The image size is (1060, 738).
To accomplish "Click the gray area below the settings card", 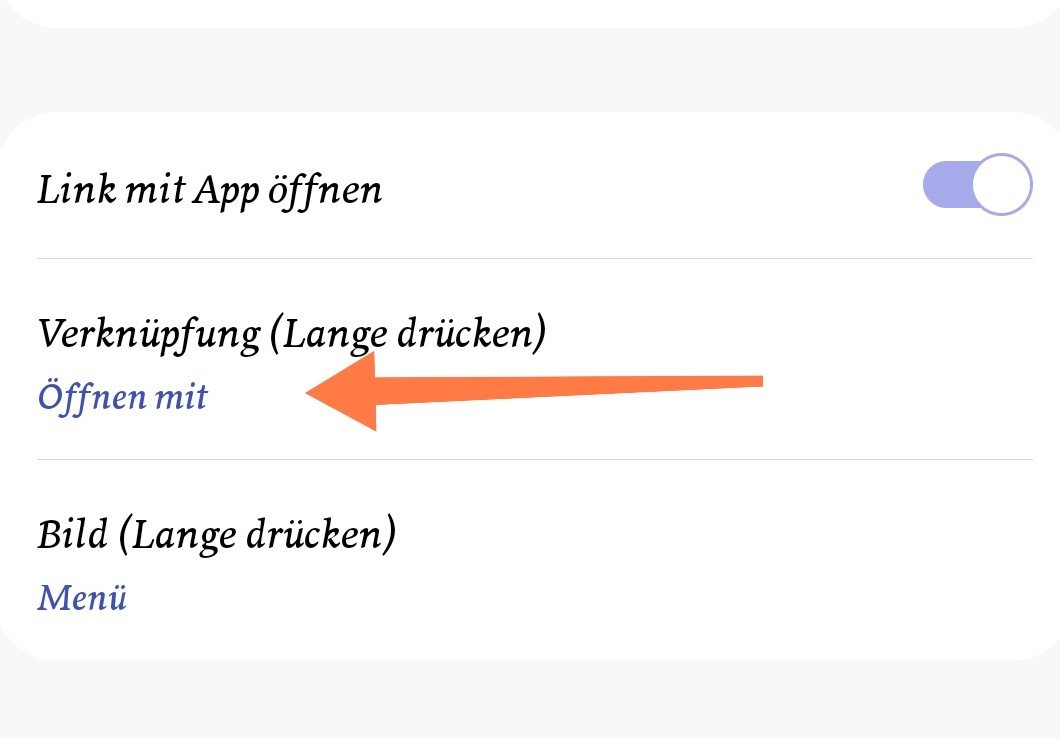I will [530, 699].
